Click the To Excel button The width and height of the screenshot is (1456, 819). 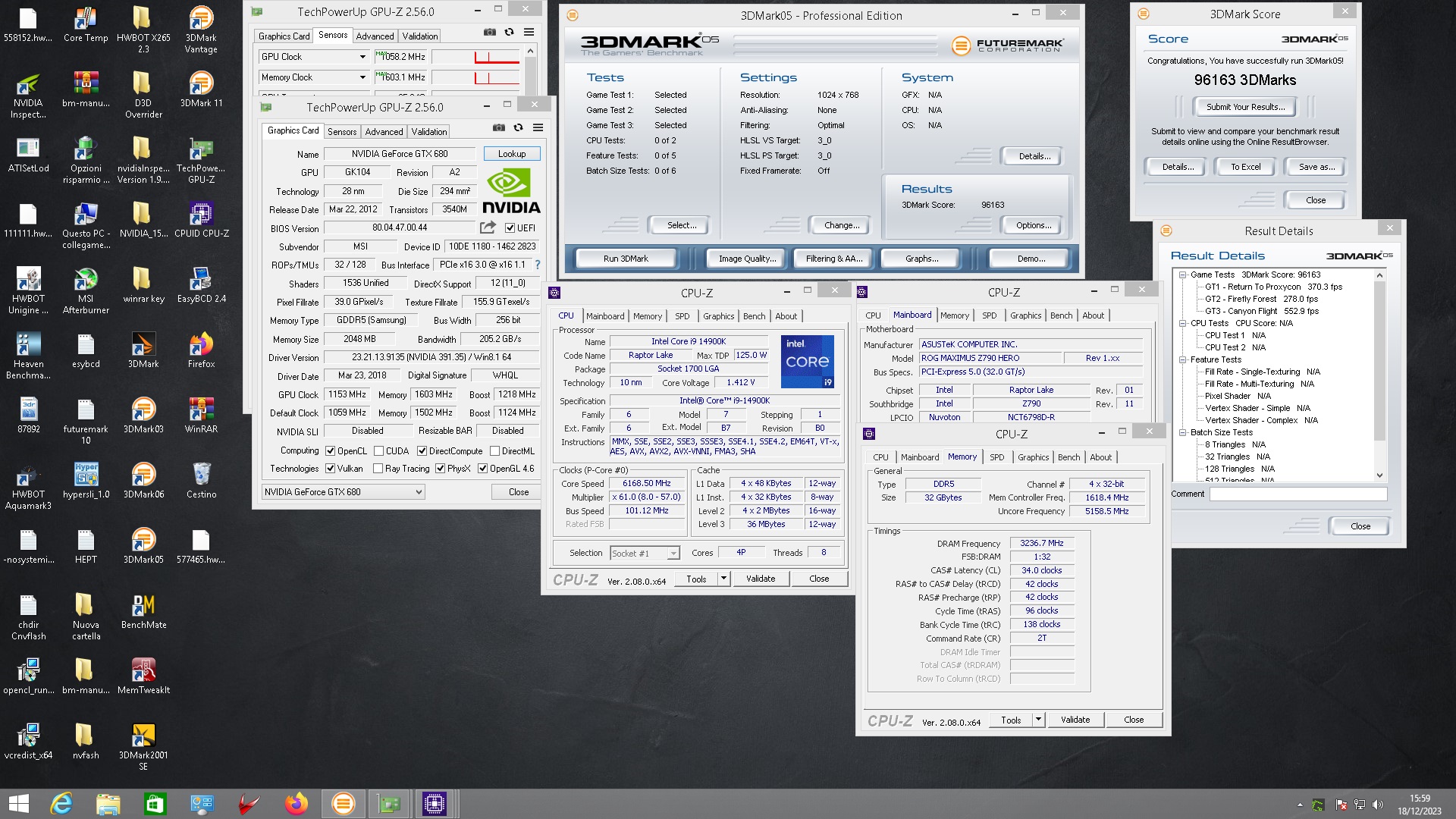click(x=1245, y=167)
